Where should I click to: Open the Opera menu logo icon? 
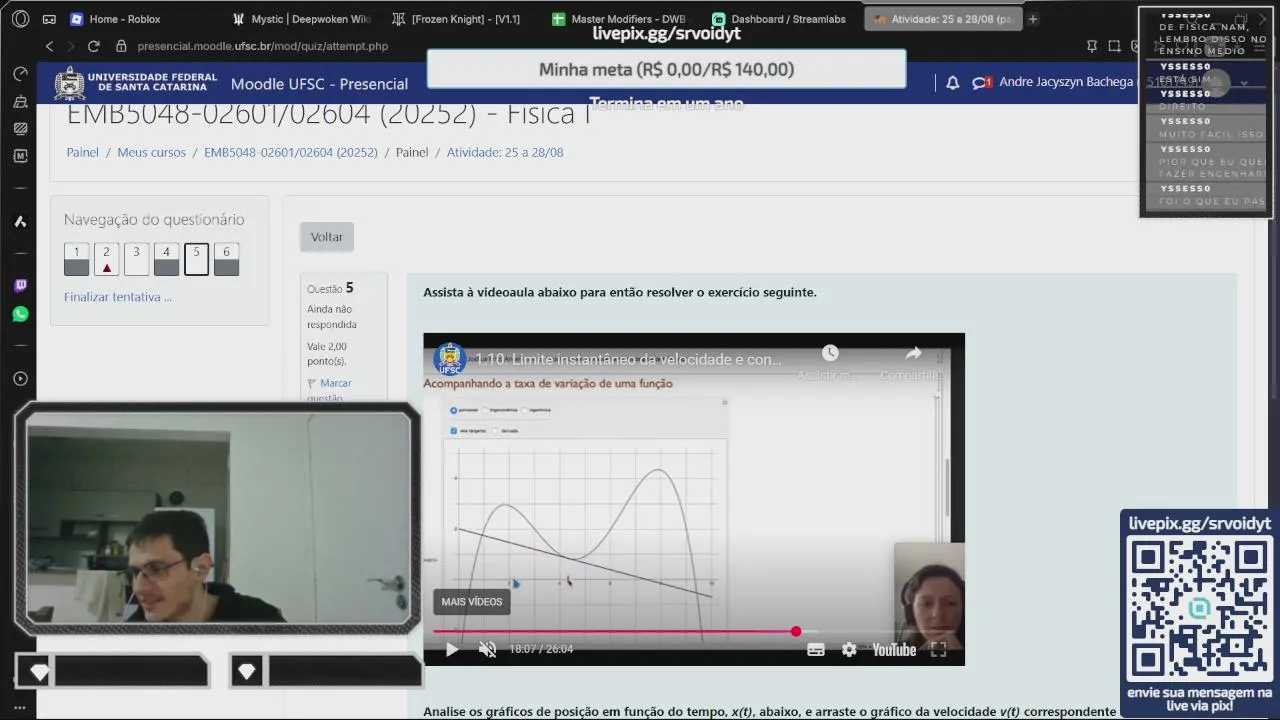point(20,19)
